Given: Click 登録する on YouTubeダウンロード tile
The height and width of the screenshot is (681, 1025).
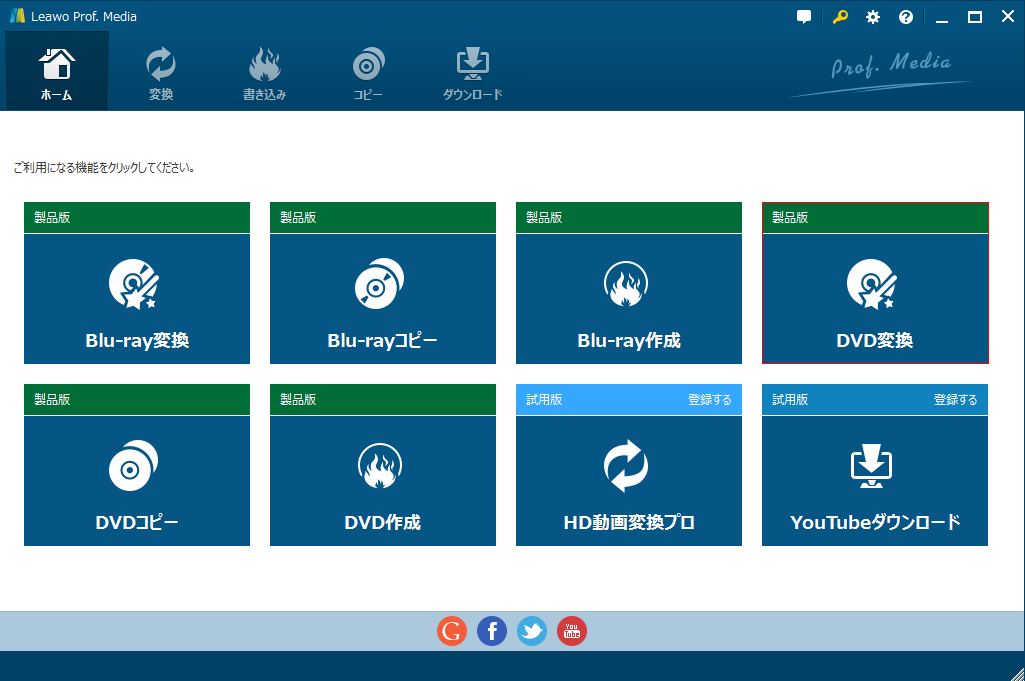Looking at the screenshot, I should (955, 400).
